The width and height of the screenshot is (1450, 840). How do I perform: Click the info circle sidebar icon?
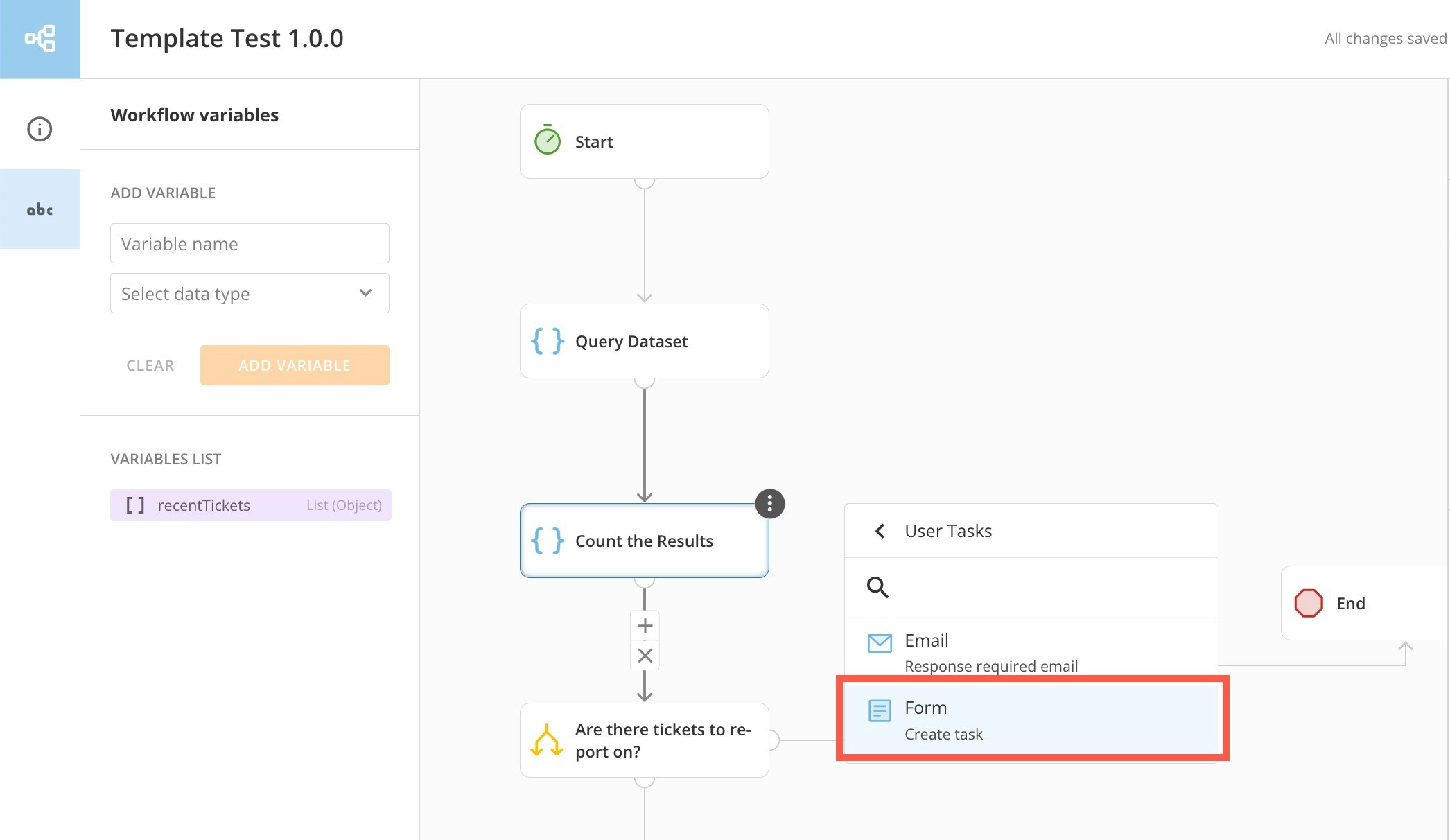[40, 129]
